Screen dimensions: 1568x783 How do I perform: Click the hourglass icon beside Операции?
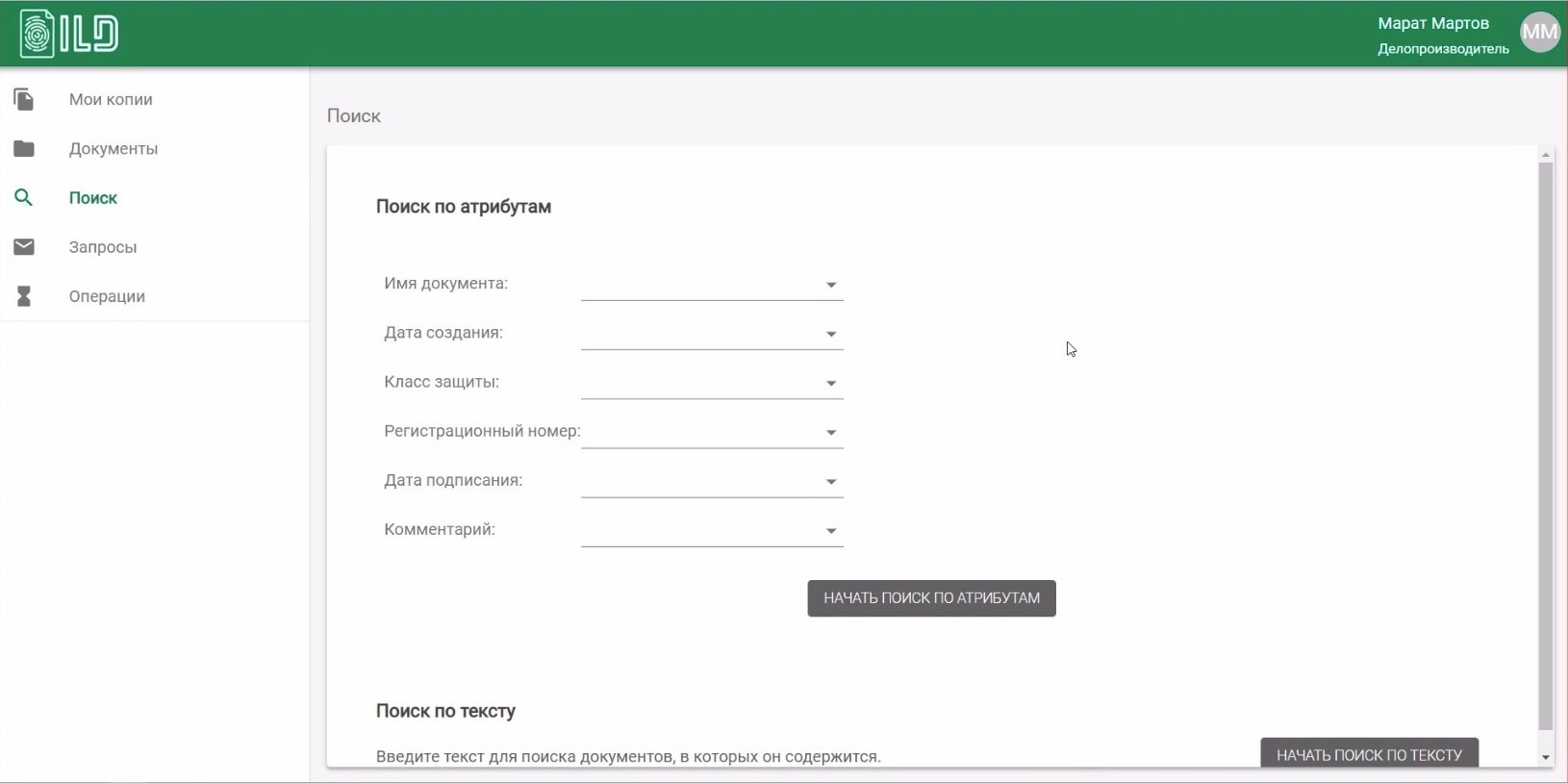point(24,296)
